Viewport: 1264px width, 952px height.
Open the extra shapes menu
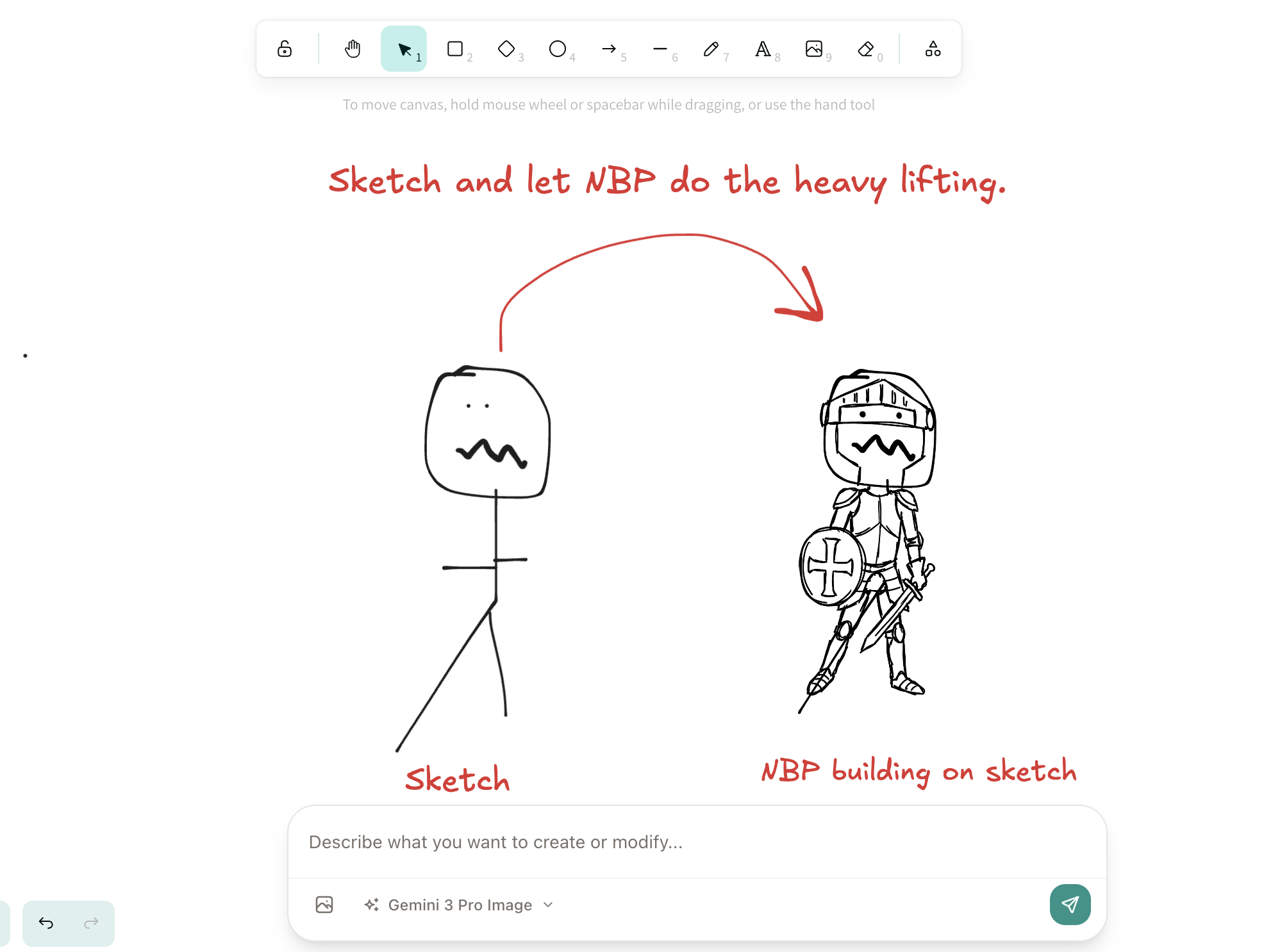tap(933, 49)
